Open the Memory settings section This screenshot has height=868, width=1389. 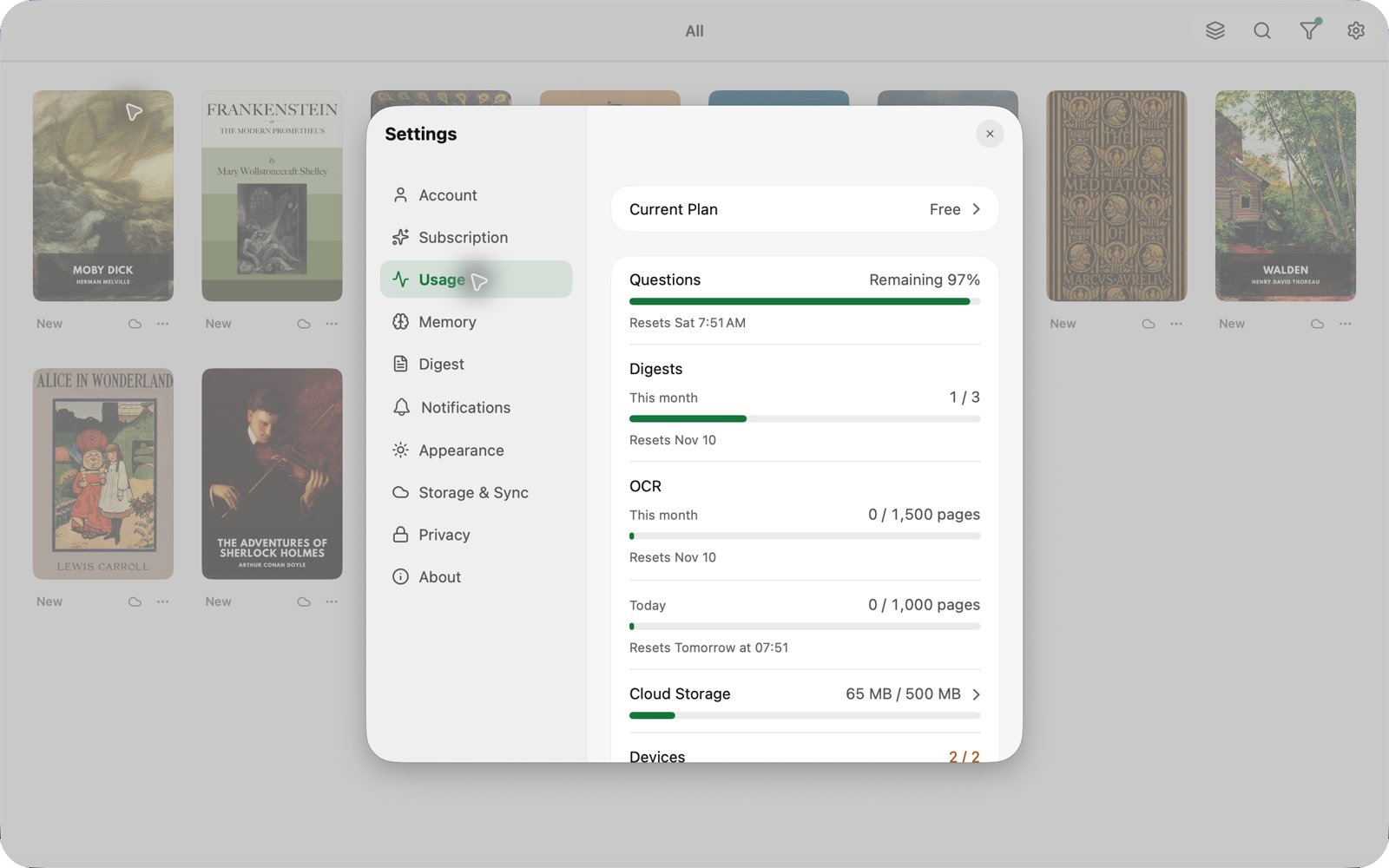click(x=476, y=322)
